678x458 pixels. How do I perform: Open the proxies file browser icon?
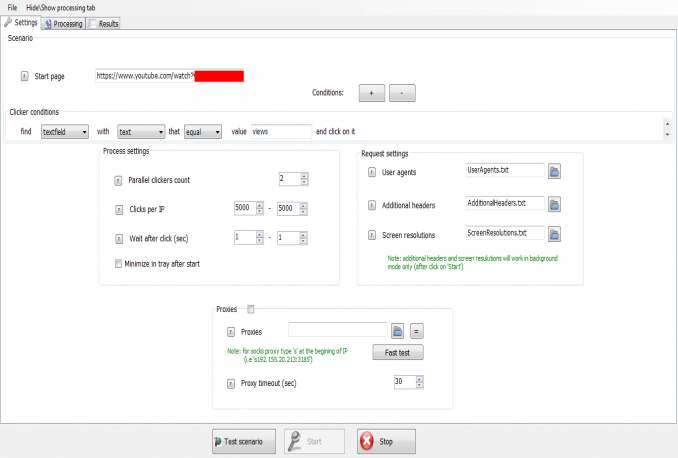tap(396, 330)
